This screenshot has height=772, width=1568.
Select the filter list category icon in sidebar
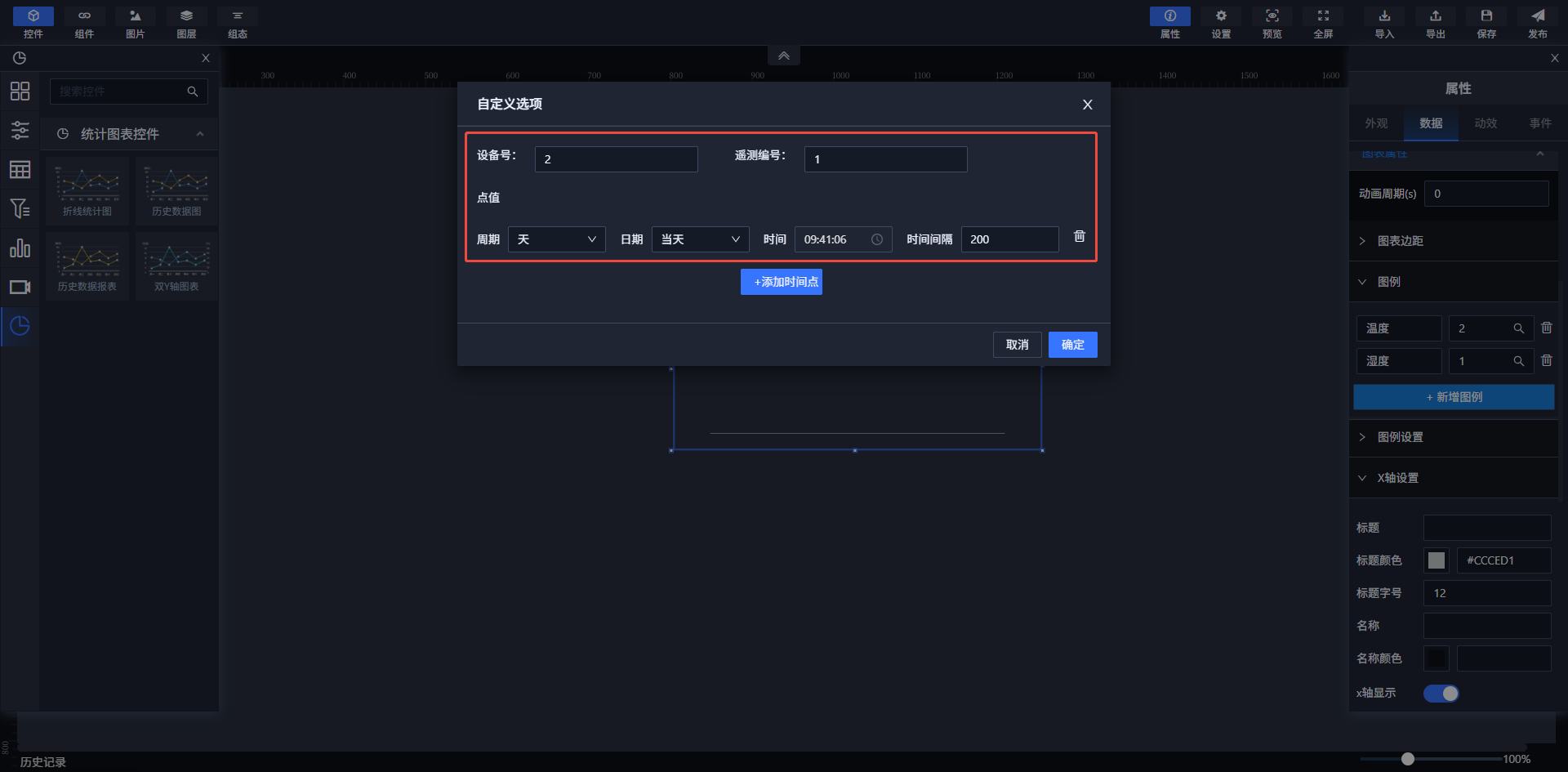coord(20,208)
